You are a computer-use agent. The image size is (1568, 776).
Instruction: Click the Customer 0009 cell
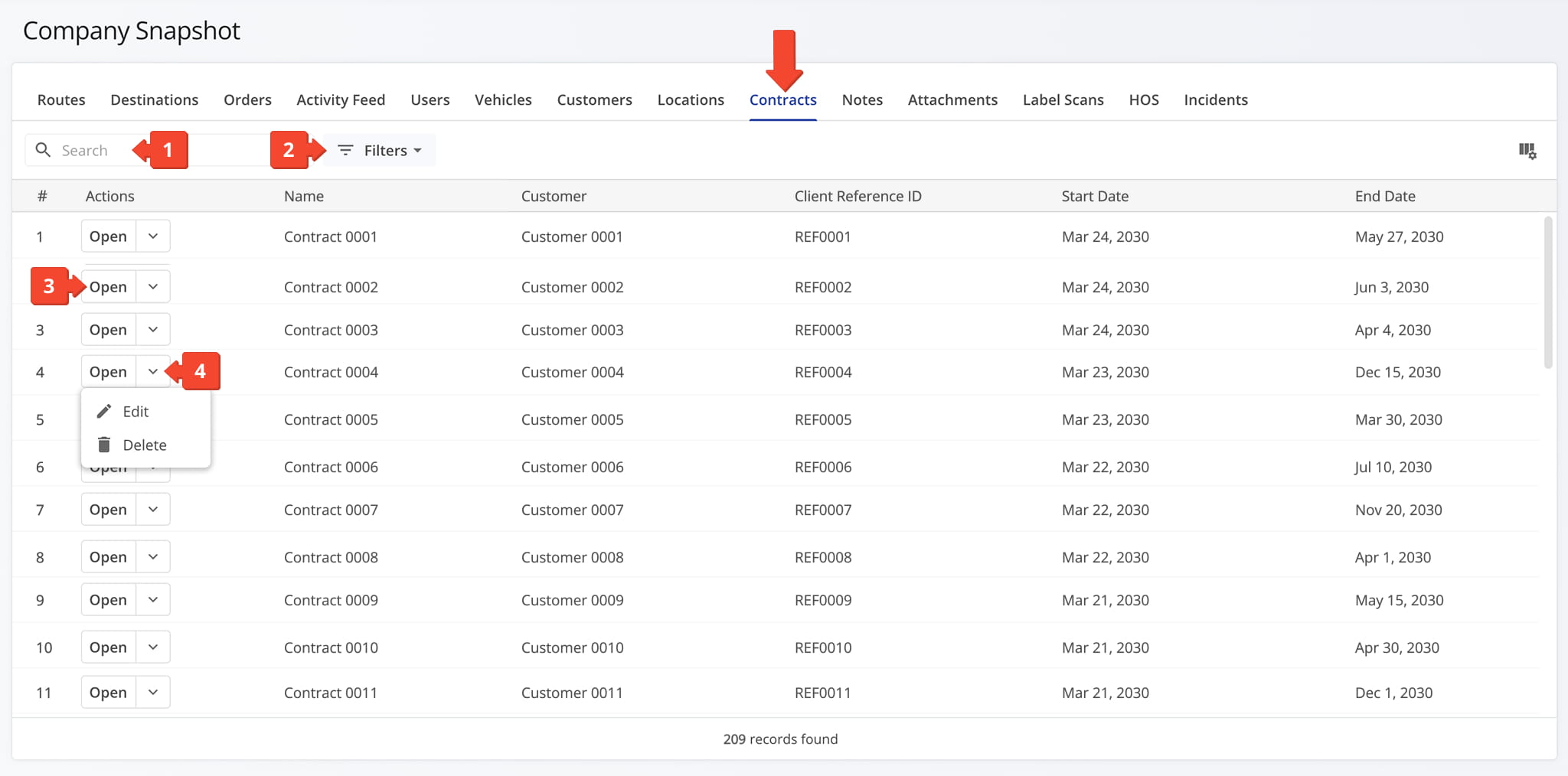[572, 600]
